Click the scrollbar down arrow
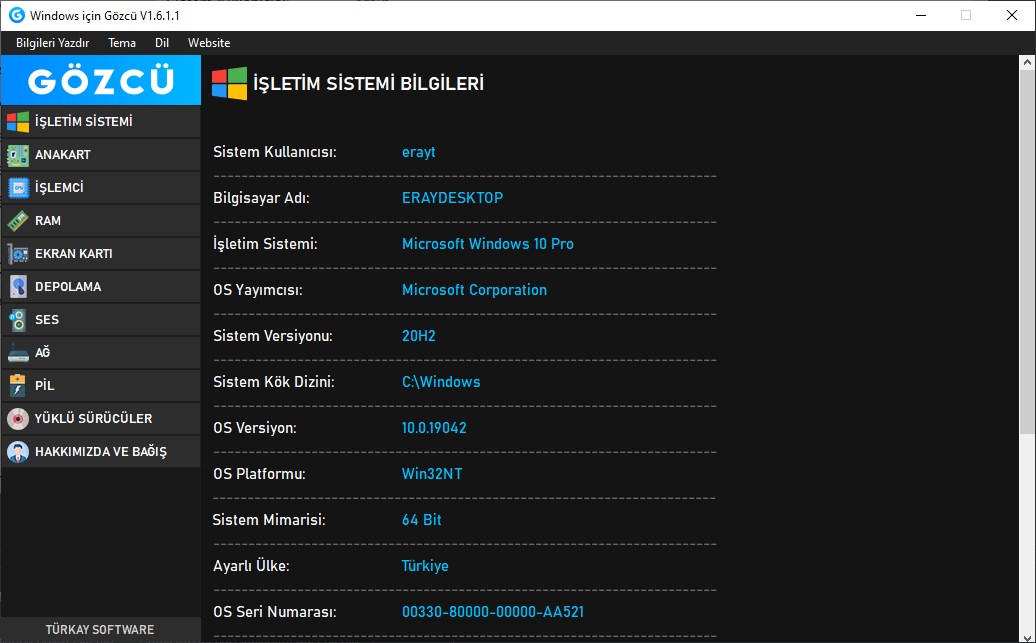 coord(1027,638)
